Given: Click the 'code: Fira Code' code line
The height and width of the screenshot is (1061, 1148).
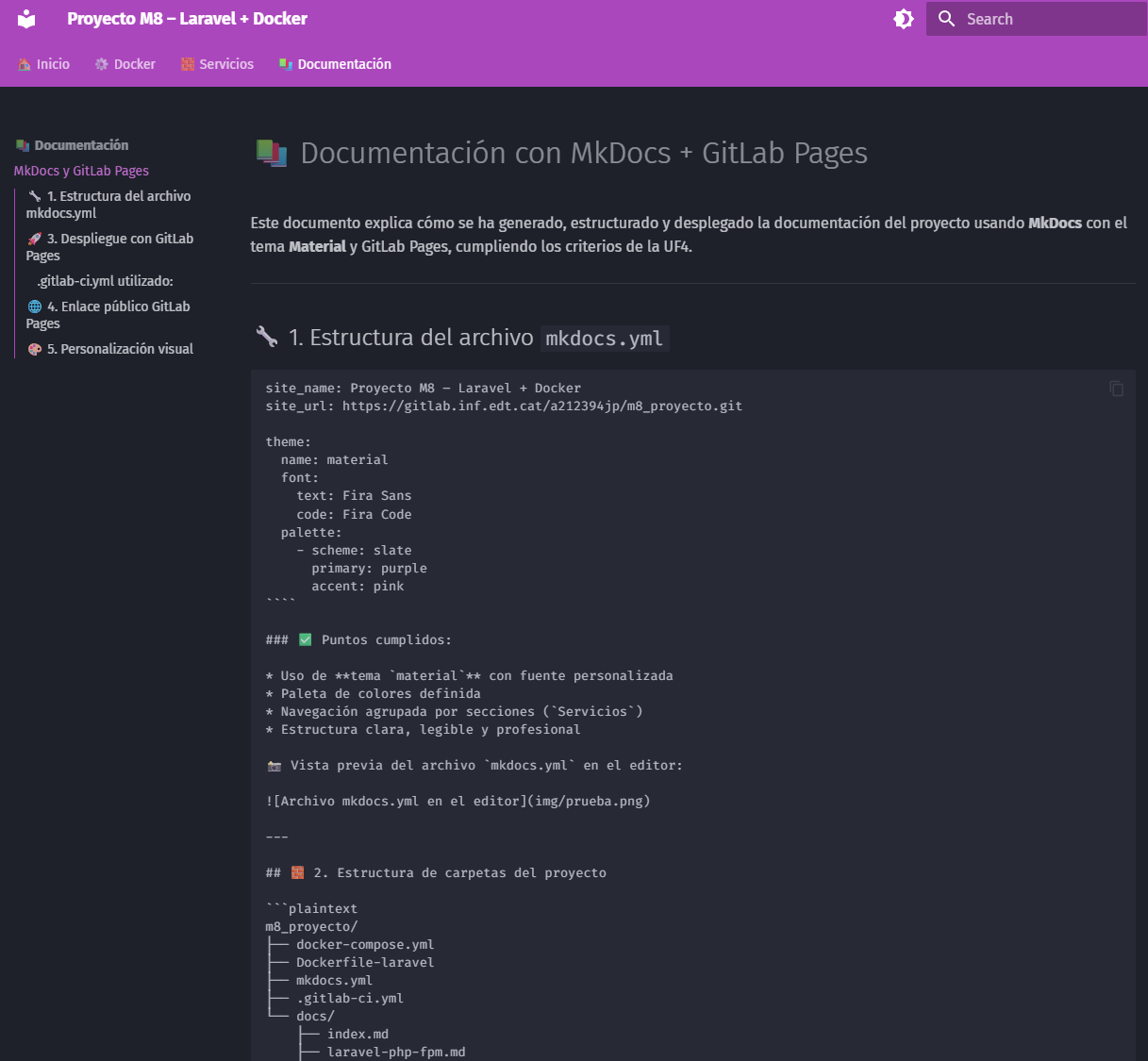Looking at the screenshot, I should (354, 515).
